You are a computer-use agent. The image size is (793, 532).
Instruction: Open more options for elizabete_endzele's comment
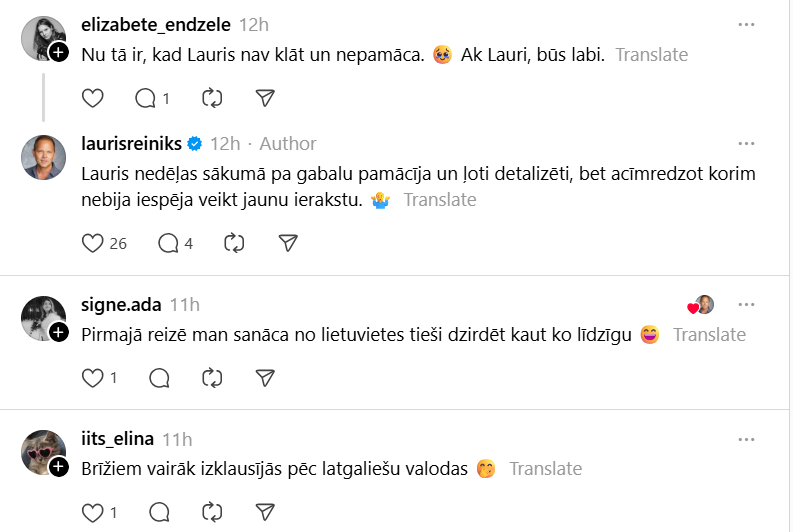coord(746,24)
